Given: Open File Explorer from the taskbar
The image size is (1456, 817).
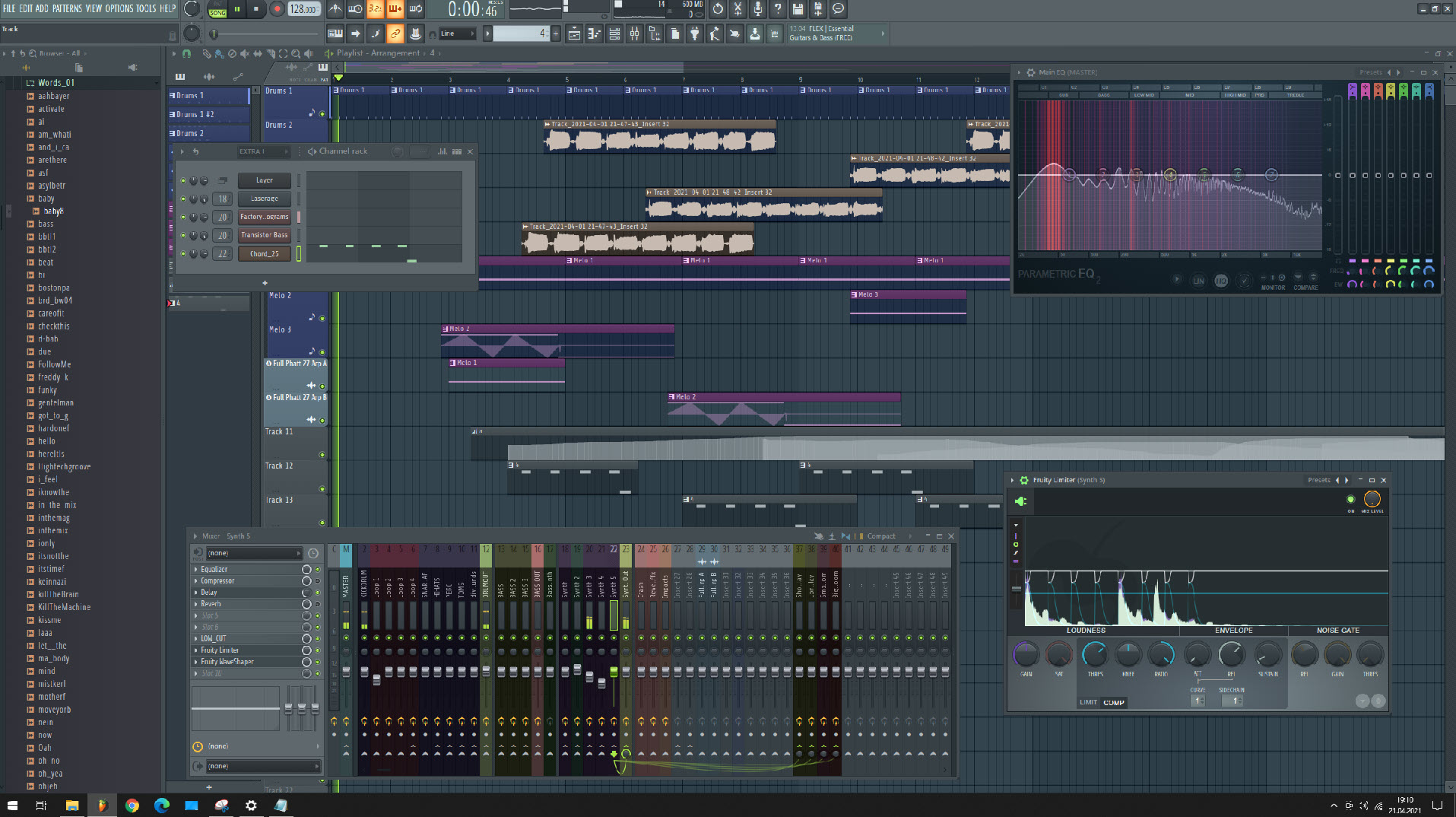Looking at the screenshot, I should coord(72,805).
